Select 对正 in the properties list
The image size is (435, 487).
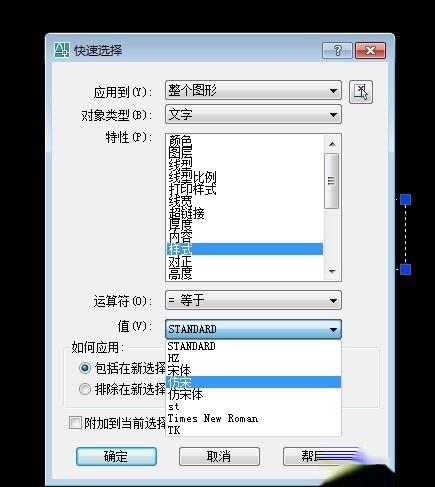244,261
